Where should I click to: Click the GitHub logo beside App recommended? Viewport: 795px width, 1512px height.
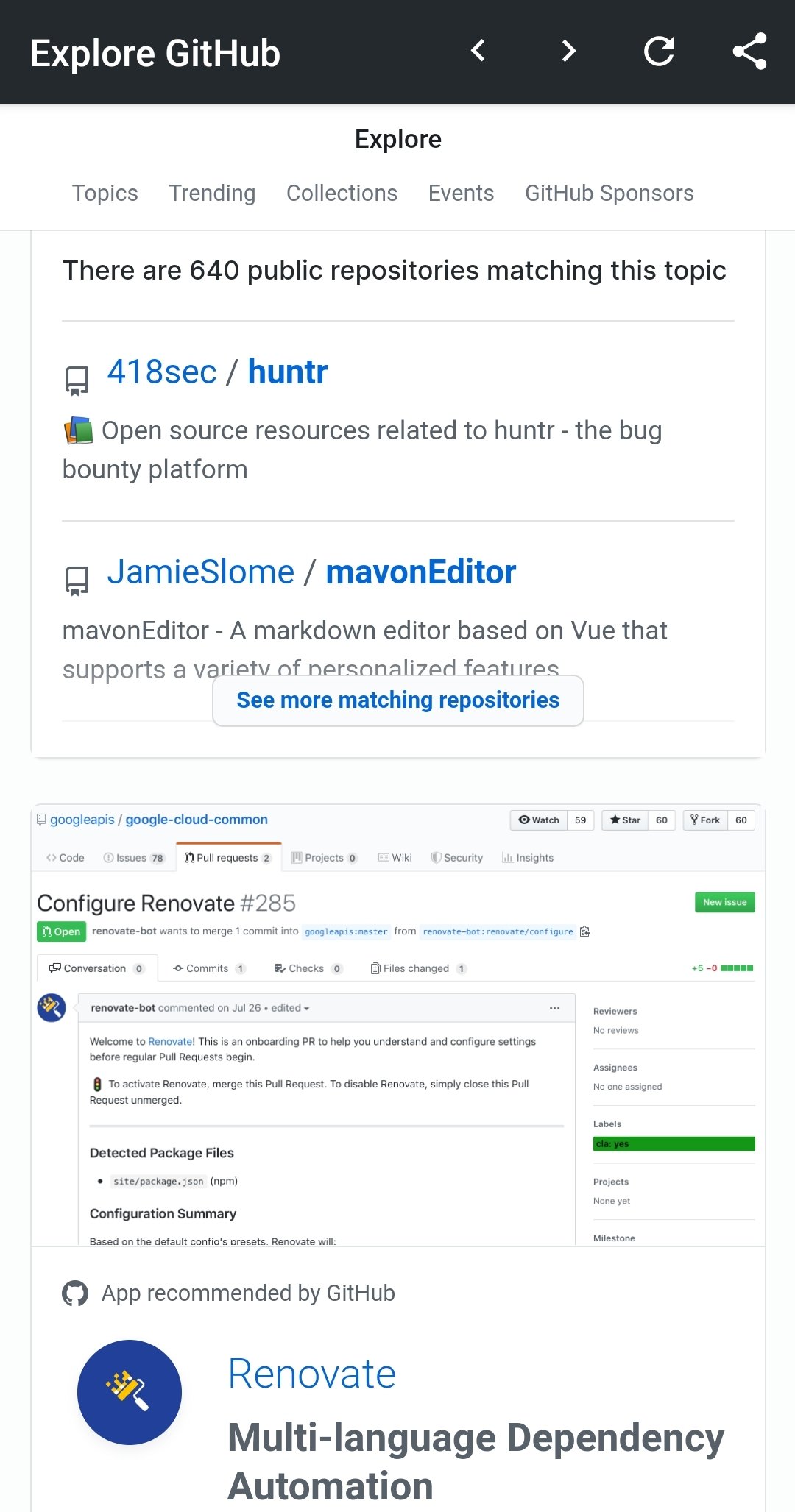(75, 1293)
